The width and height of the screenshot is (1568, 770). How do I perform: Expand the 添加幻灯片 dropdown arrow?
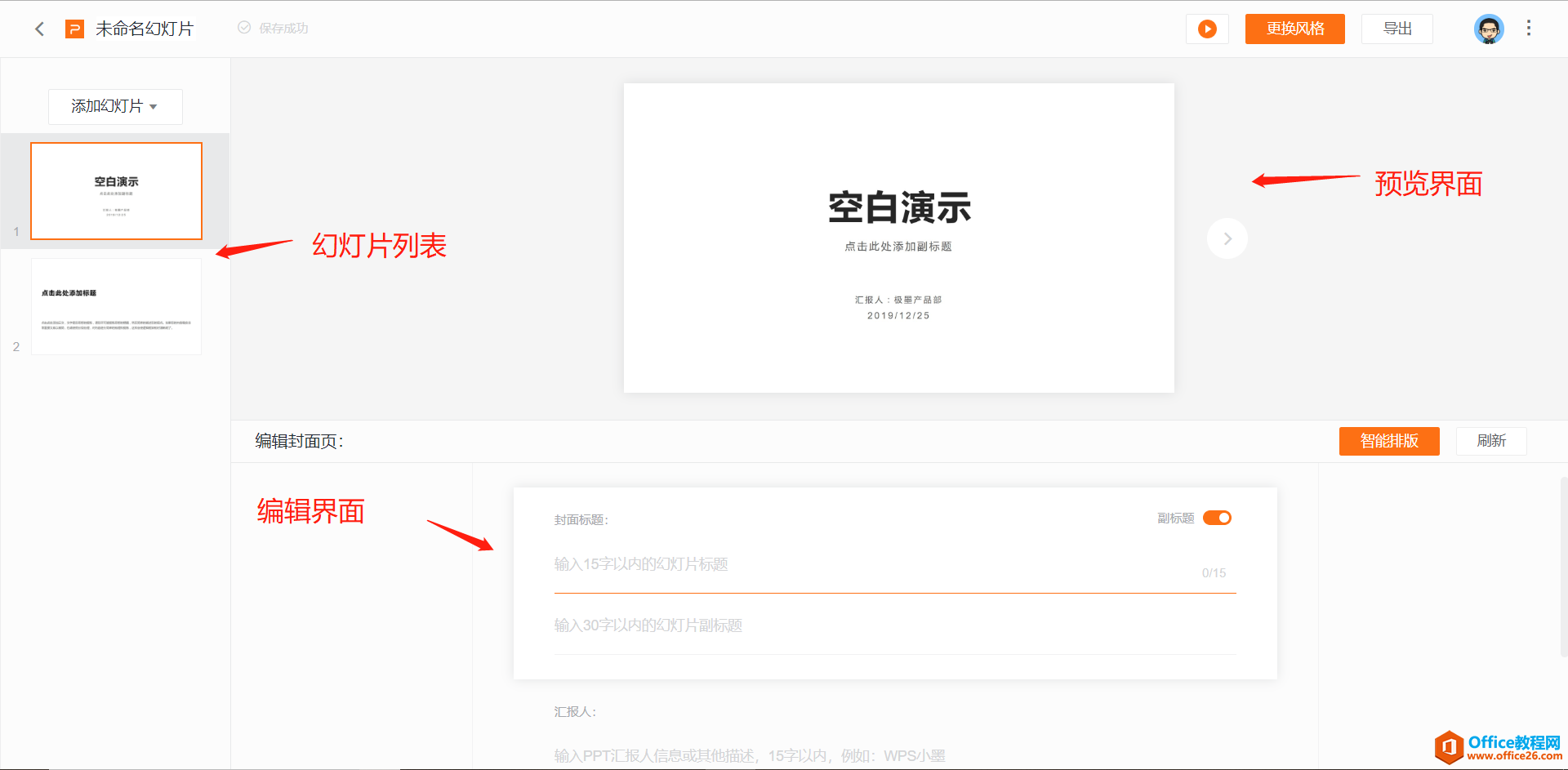pyautogui.click(x=152, y=107)
